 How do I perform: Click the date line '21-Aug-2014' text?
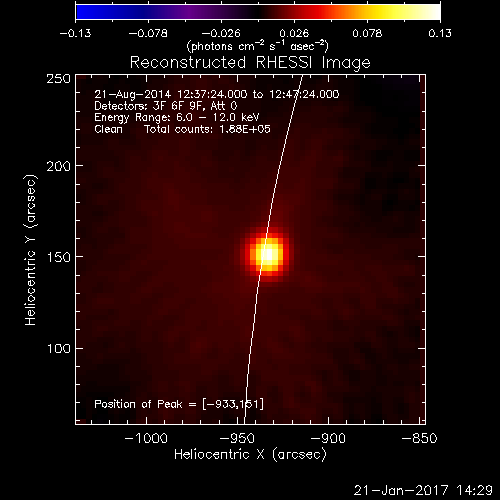132,94
